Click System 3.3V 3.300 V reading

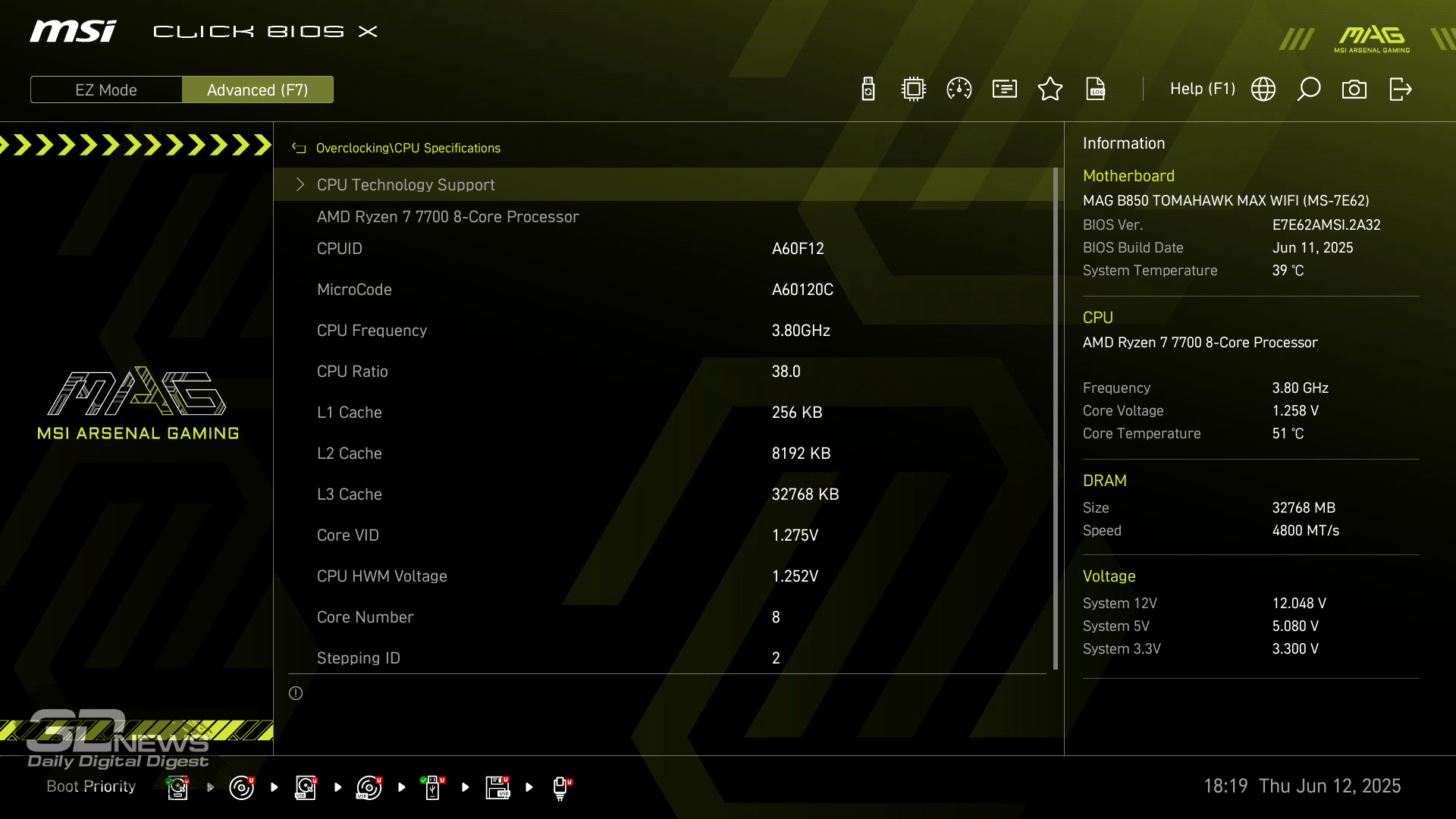click(x=1295, y=649)
